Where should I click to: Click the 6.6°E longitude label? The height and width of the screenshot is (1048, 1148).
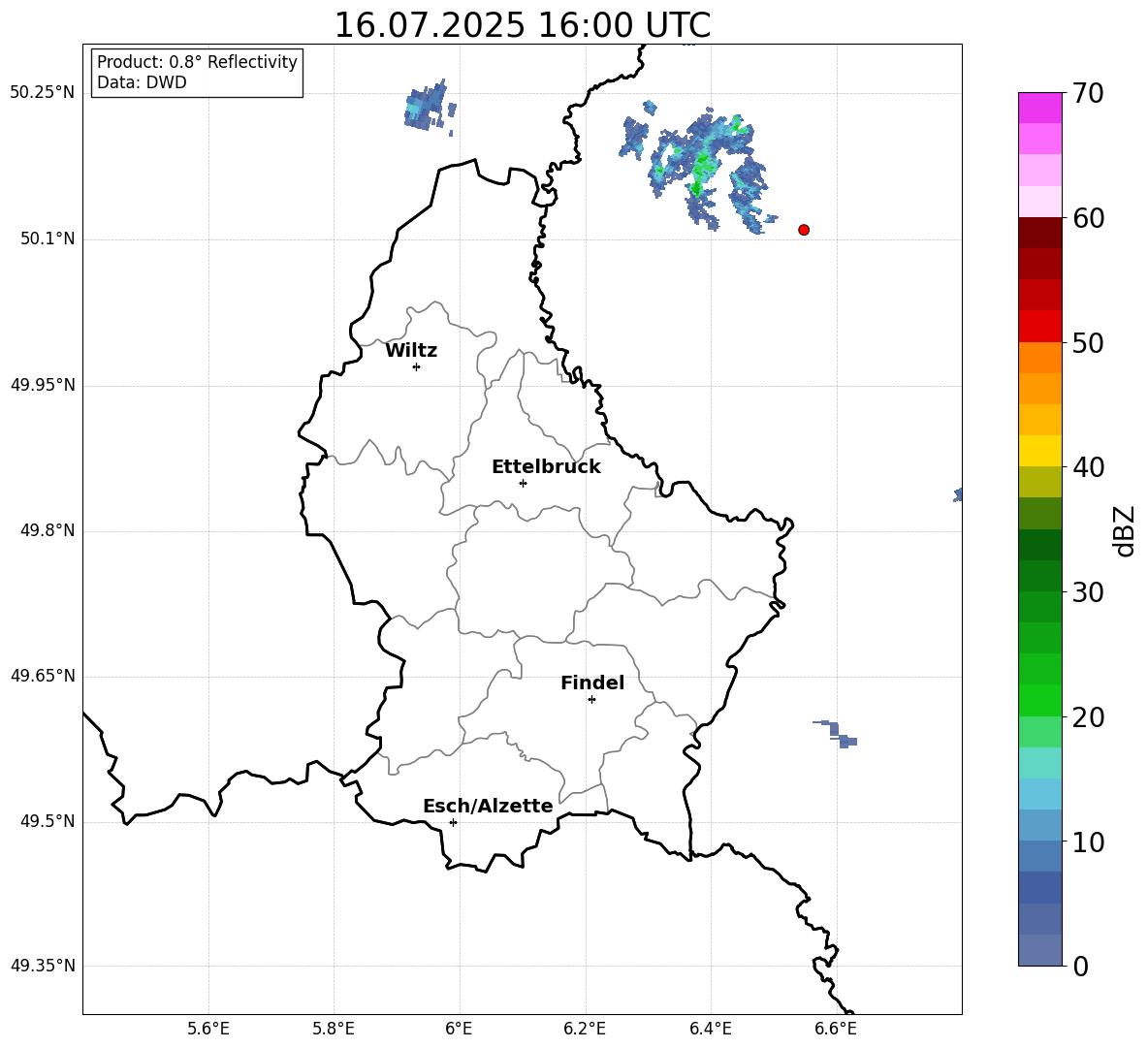836,1030
